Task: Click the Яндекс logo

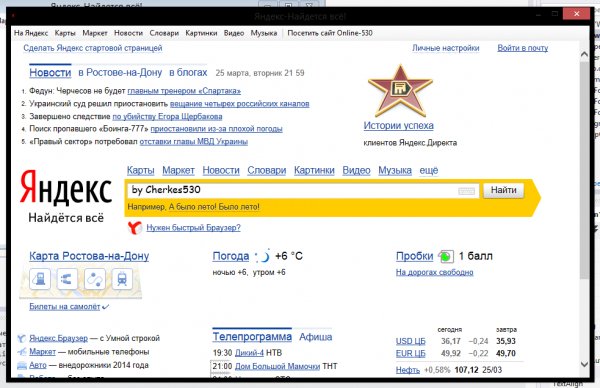Action: tap(66, 187)
